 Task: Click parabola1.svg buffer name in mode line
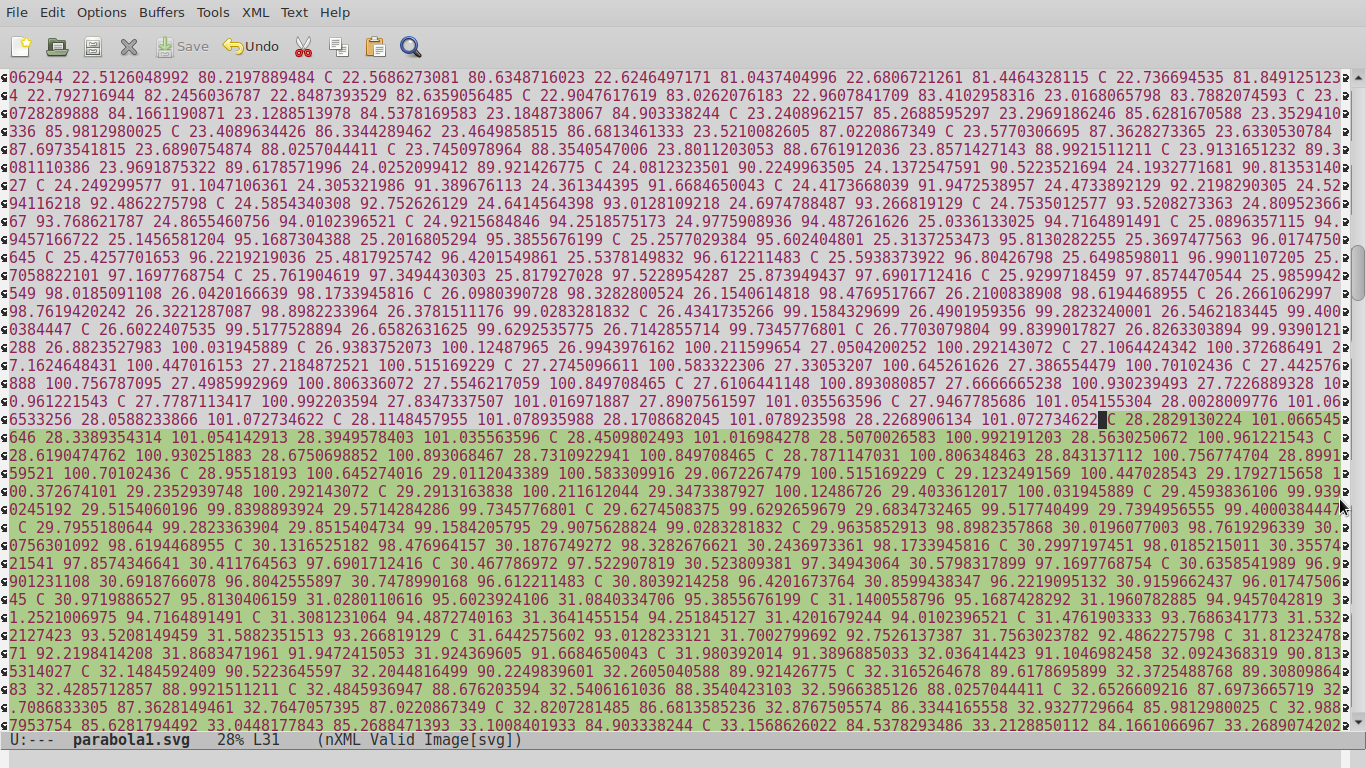(x=131, y=740)
